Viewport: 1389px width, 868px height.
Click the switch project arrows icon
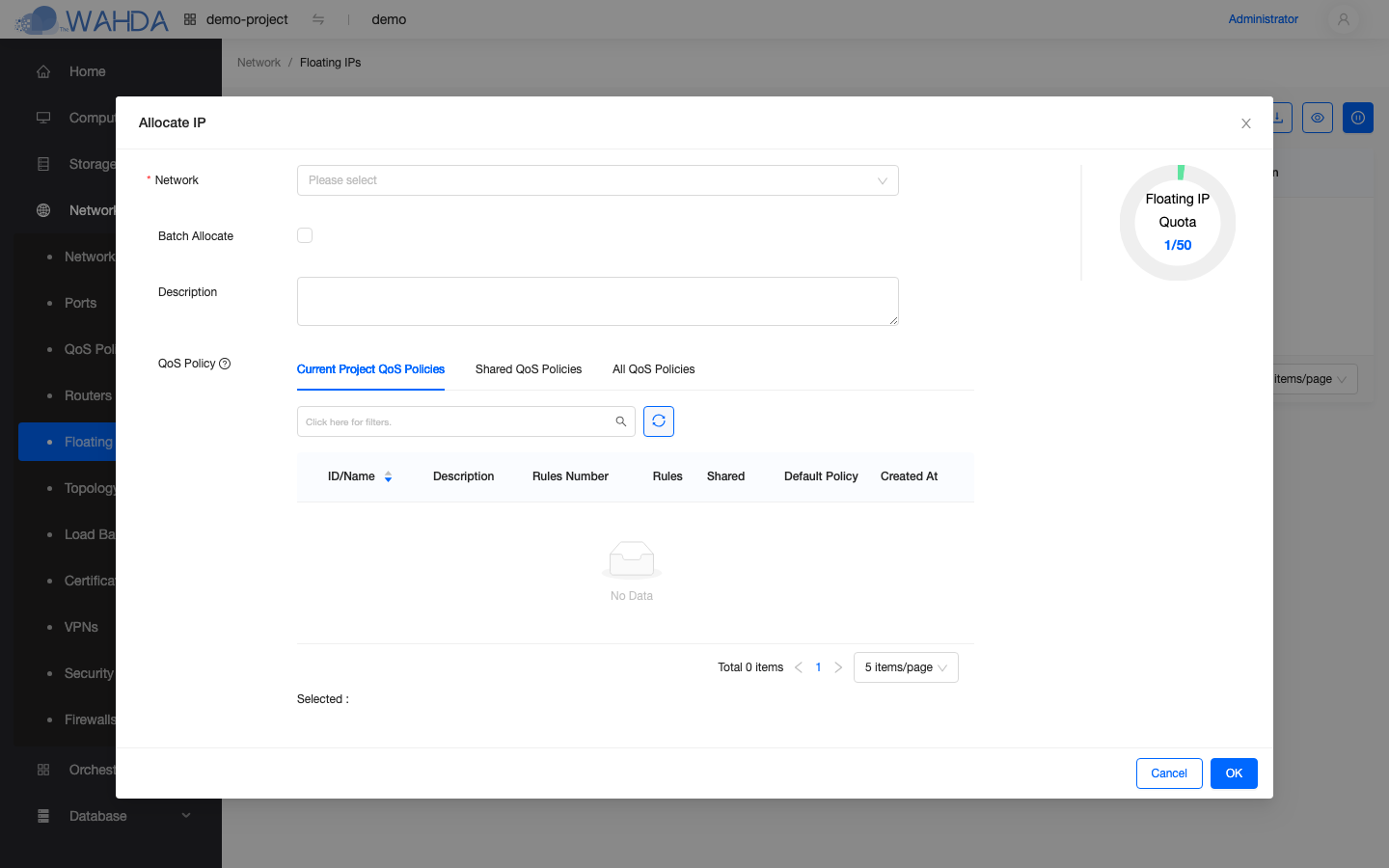(x=318, y=19)
